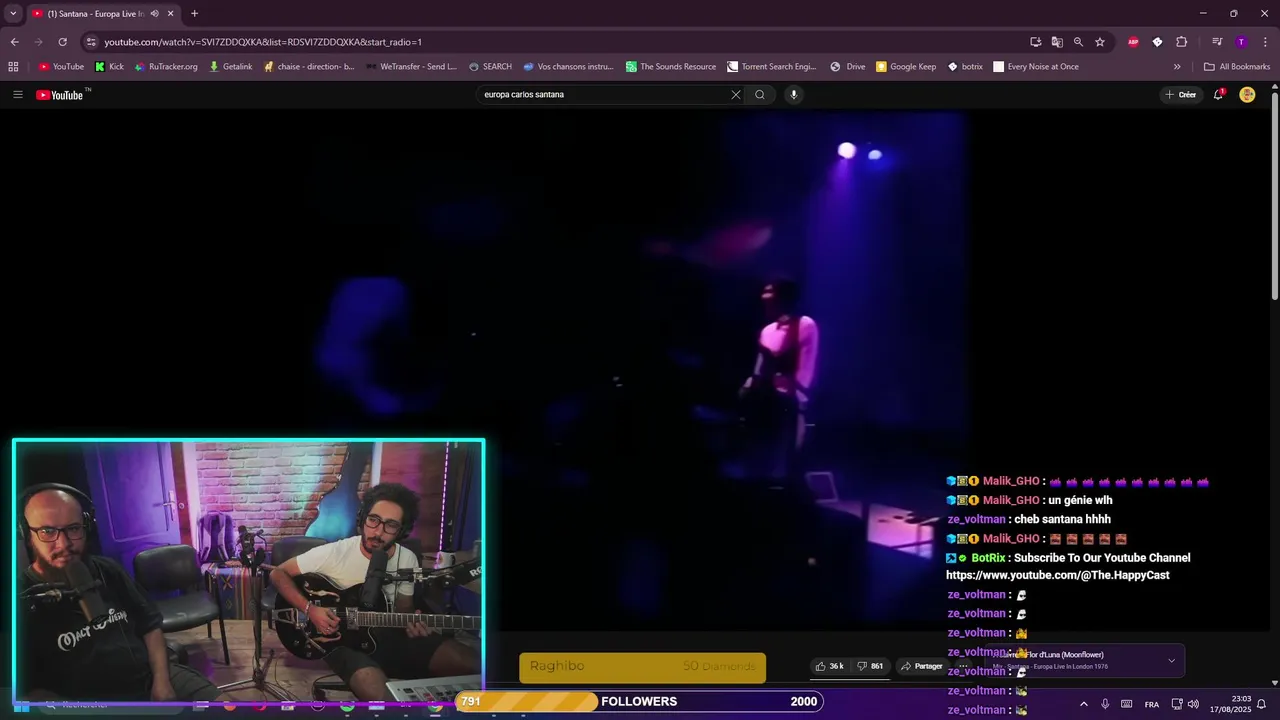Click the chat username BotRix
This screenshot has width=1280, height=720.
pos(988,558)
